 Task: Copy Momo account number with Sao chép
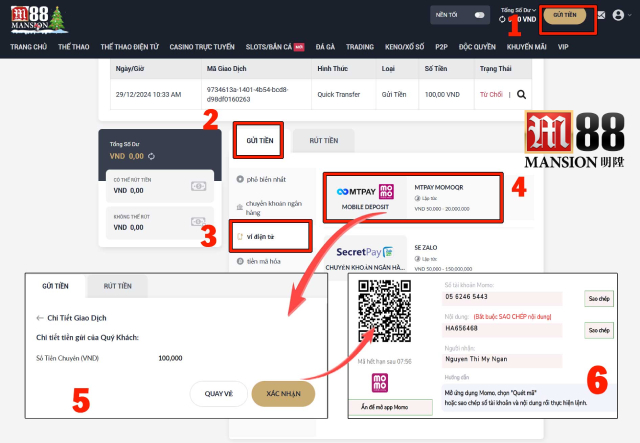click(x=599, y=299)
